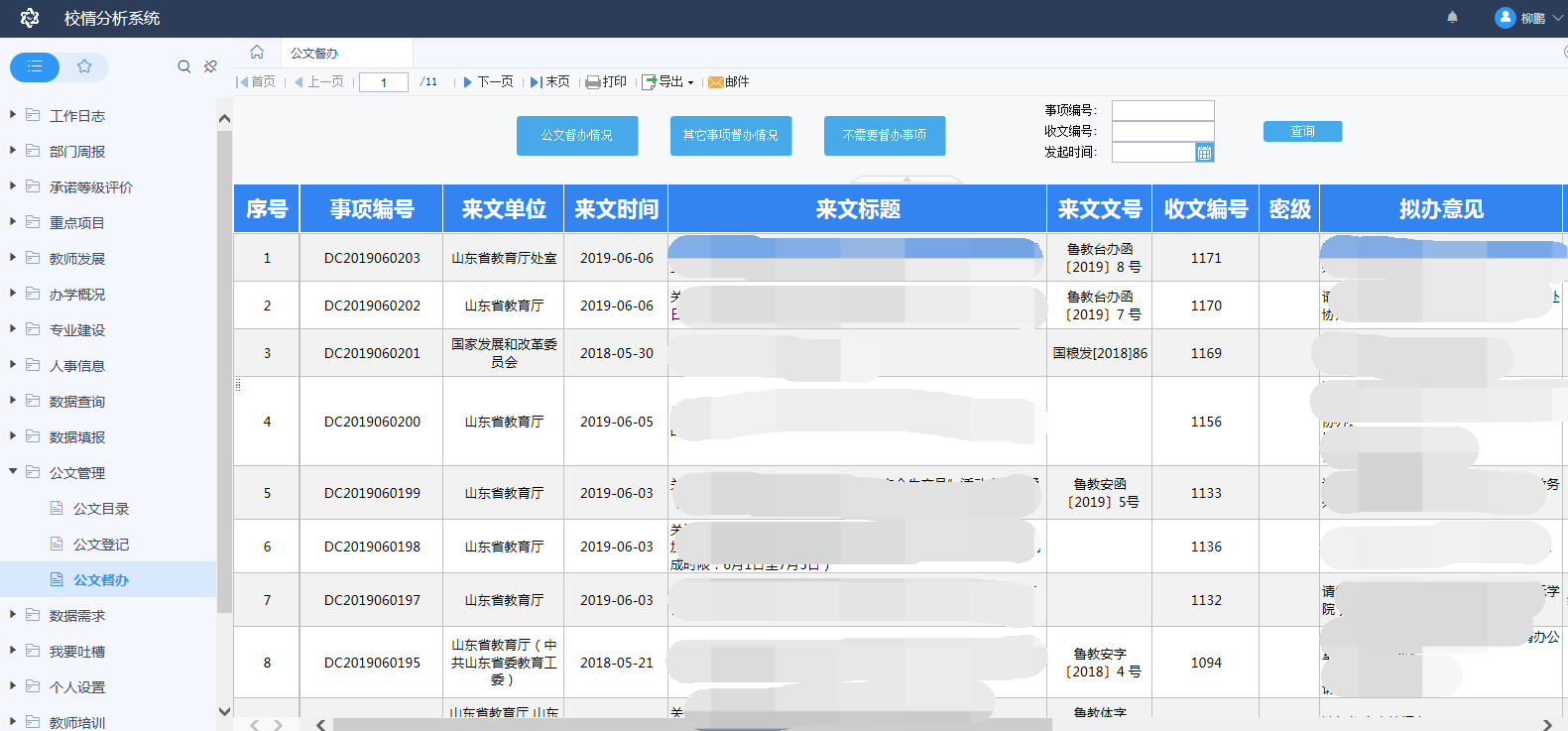Screen dimensions: 1568x731
Task: Expand the 人事信息 tree node
Action: point(13,365)
